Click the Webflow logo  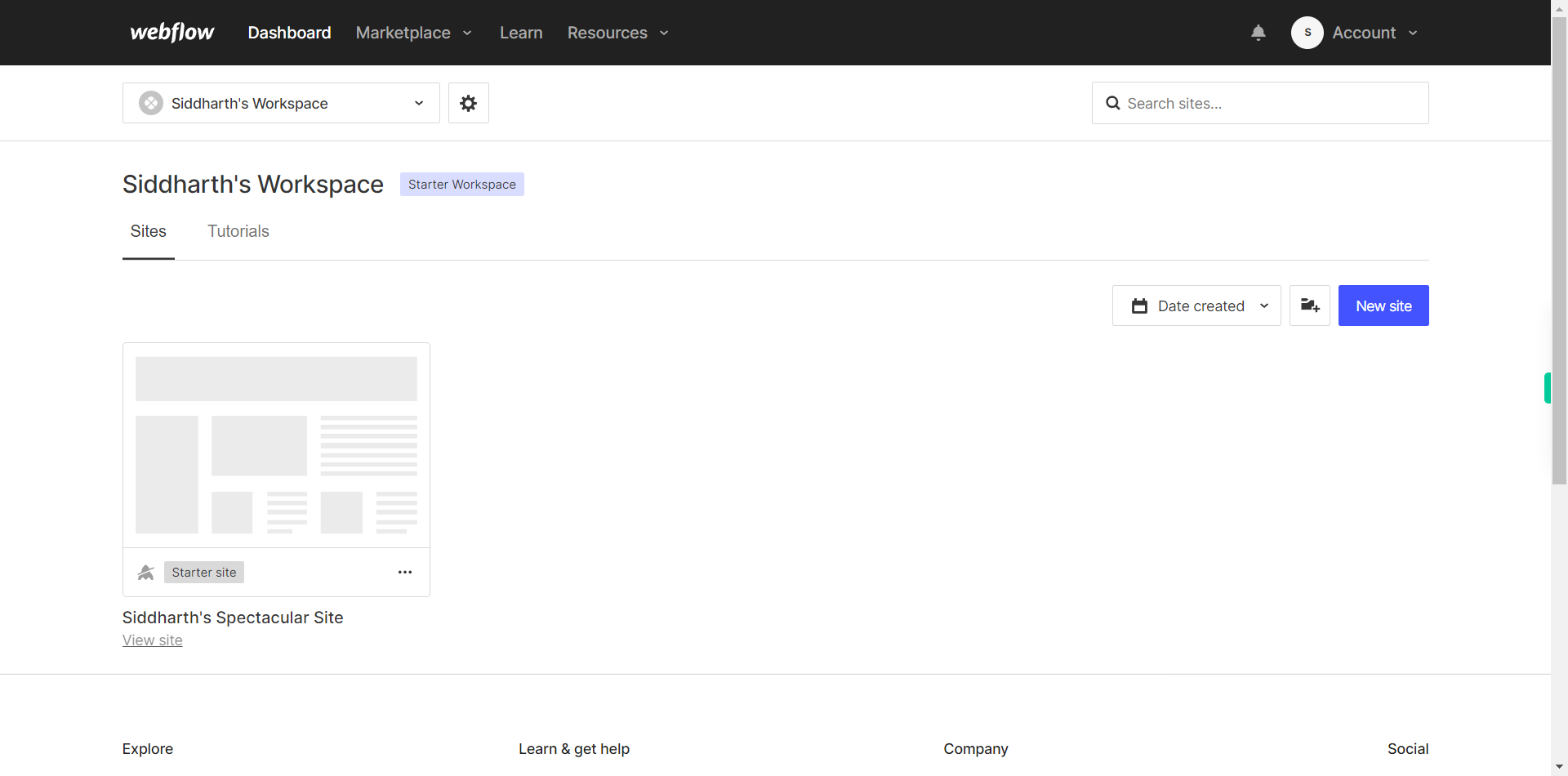(172, 32)
